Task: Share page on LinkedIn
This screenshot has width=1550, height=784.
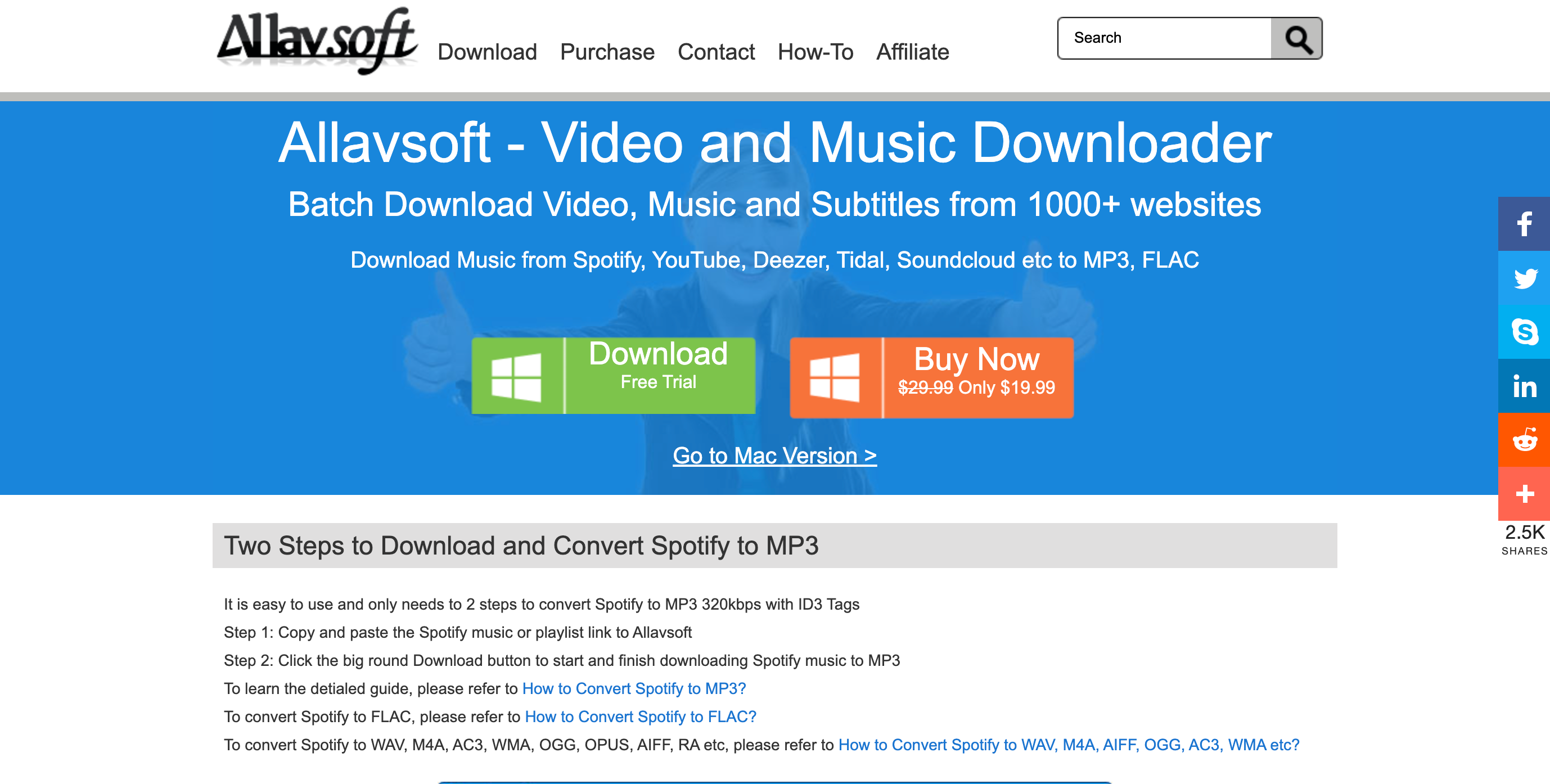Action: point(1524,386)
